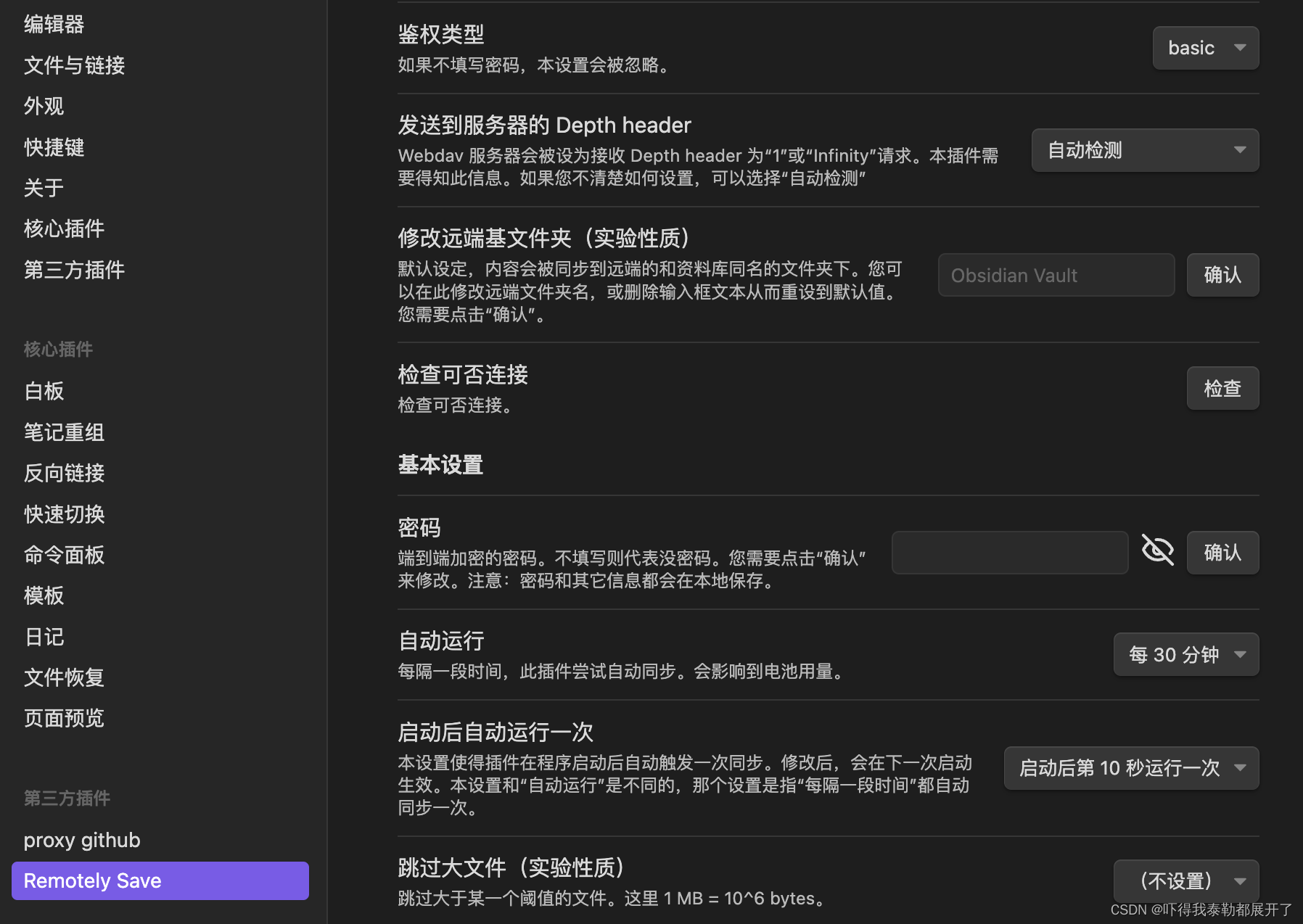Select 日记 core plugin settings

(x=44, y=637)
